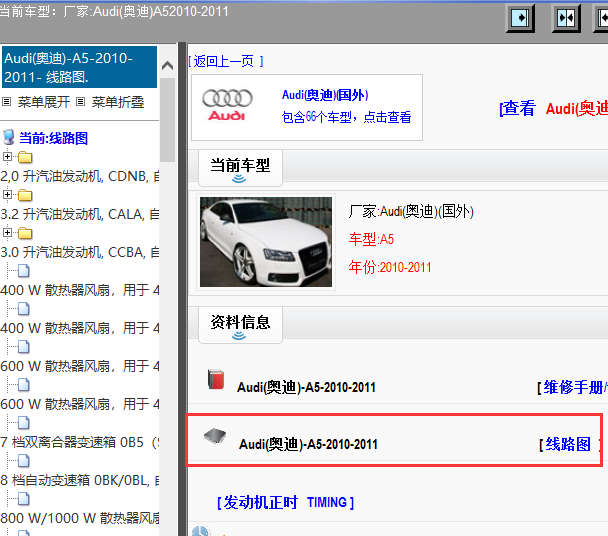Click document icon above 8 档自动变速箱
Viewport: 608px width, 536px height.
(x=24, y=461)
